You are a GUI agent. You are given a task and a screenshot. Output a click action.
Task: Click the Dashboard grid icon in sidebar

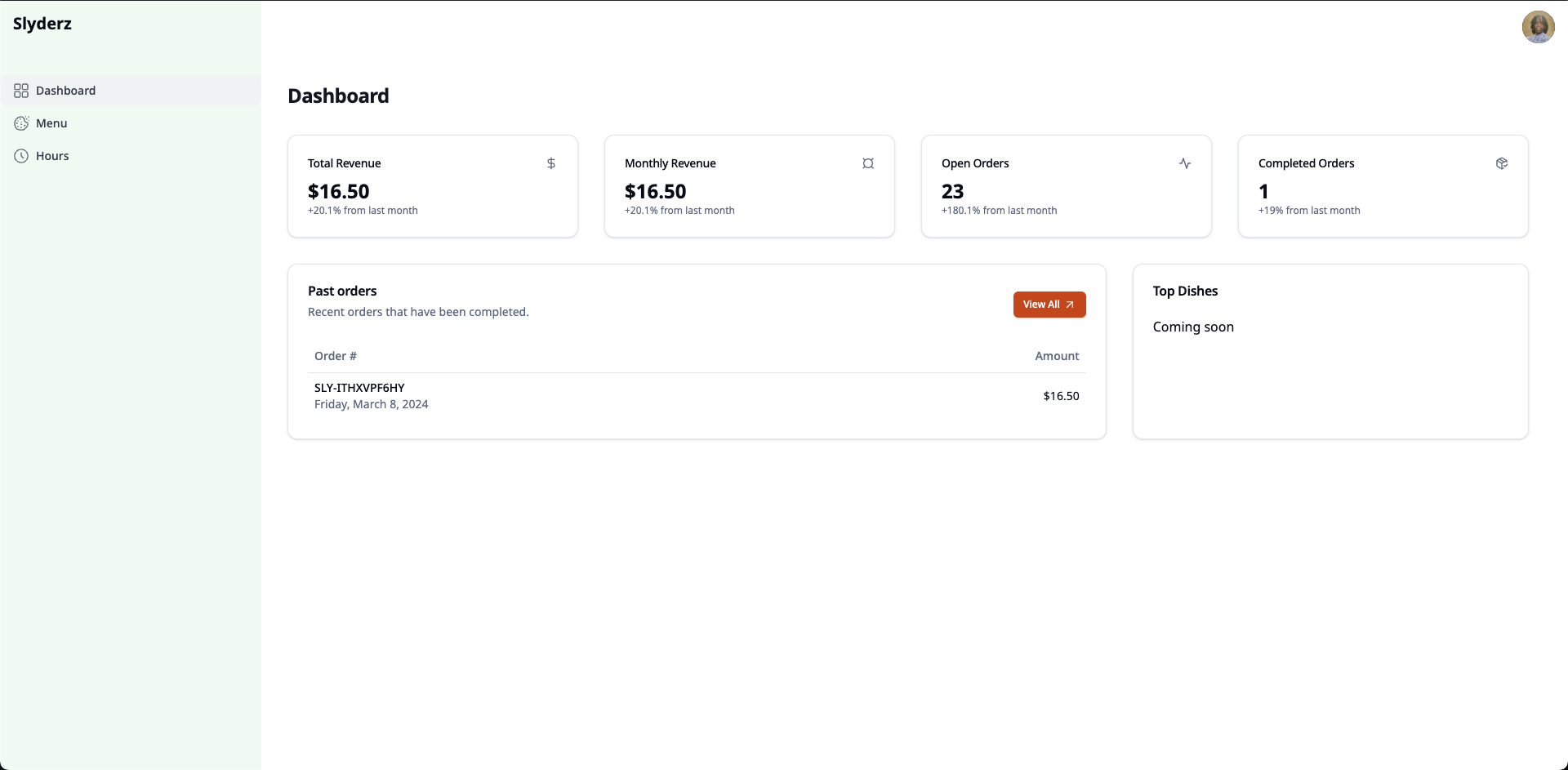click(21, 91)
